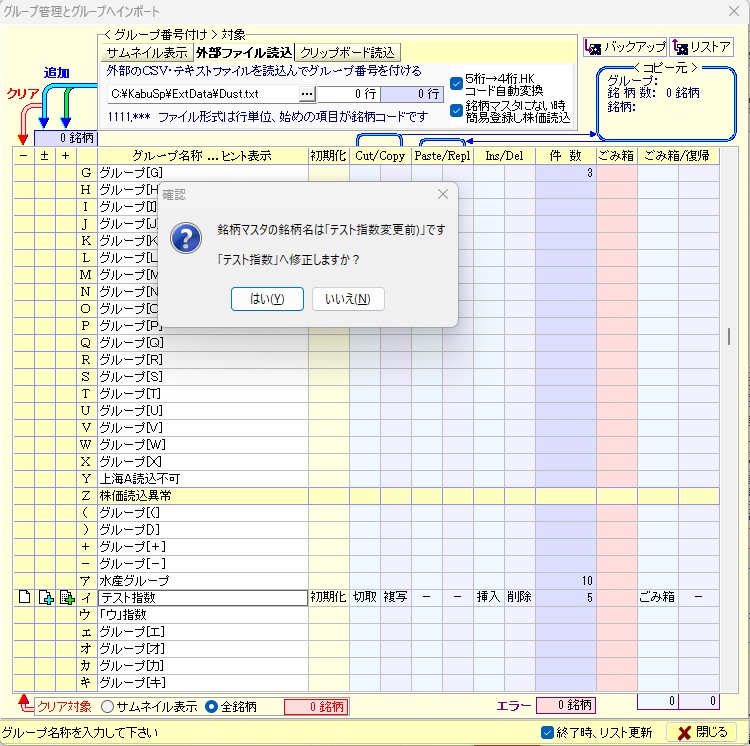This screenshot has height=746, width=750.
Task: Click 初期化 in the テスト指数 row
Action: (x=328, y=597)
